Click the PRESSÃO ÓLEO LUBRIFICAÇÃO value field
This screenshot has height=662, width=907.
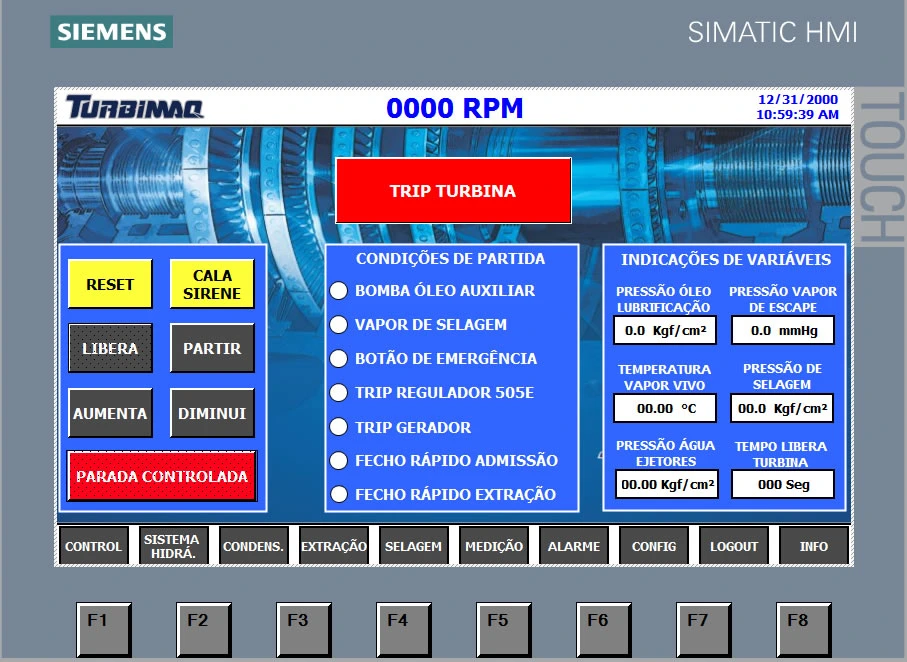click(665, 330)
